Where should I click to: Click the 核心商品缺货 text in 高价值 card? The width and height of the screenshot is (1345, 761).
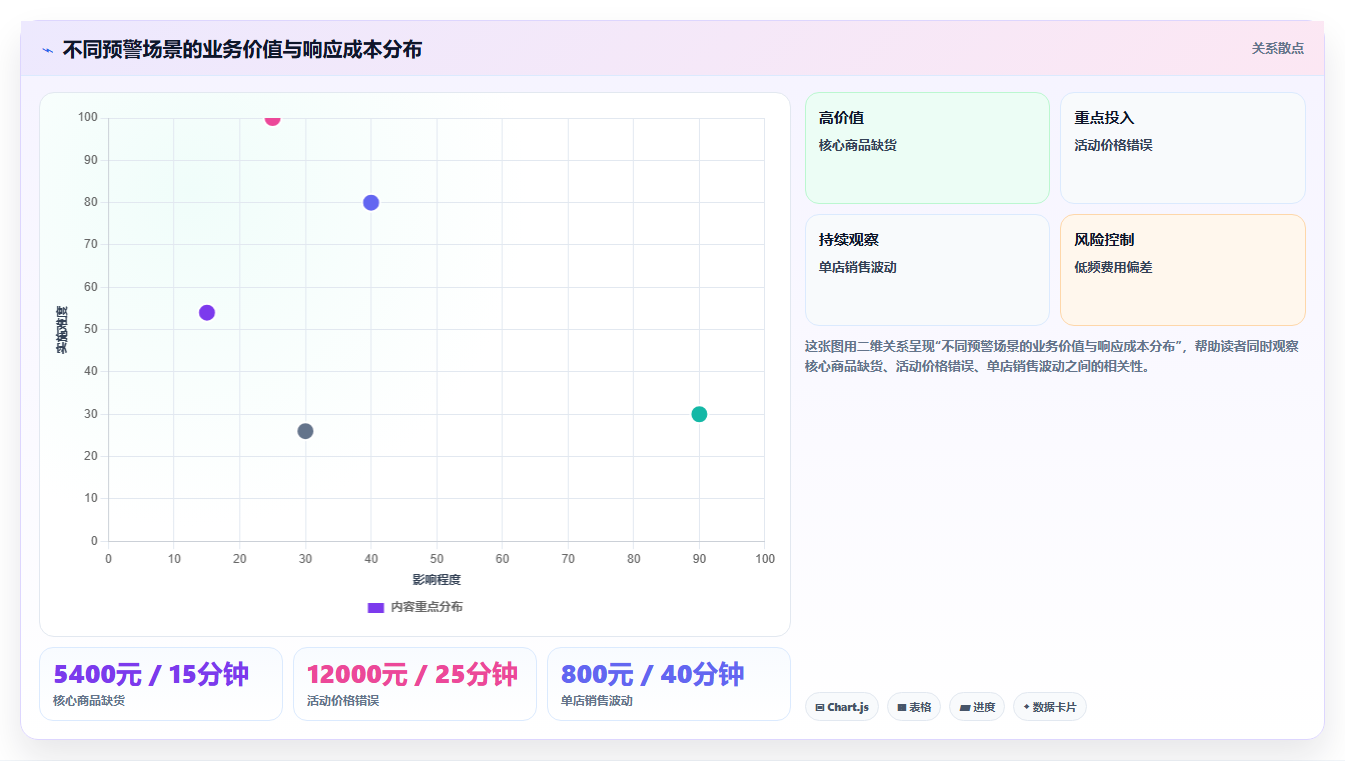[858, 145]
